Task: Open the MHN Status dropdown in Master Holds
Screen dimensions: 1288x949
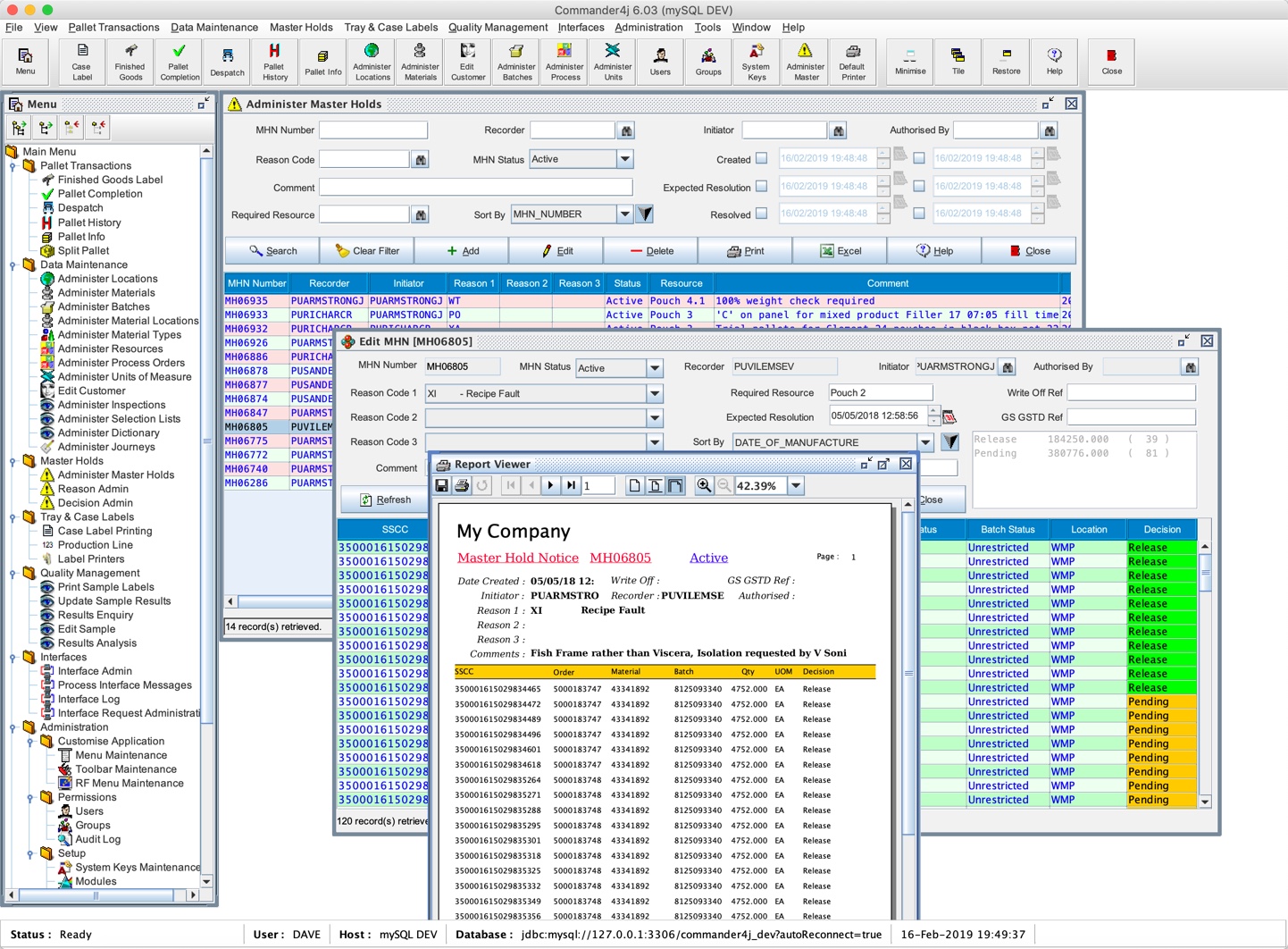Action: click(x=624, y=159)
